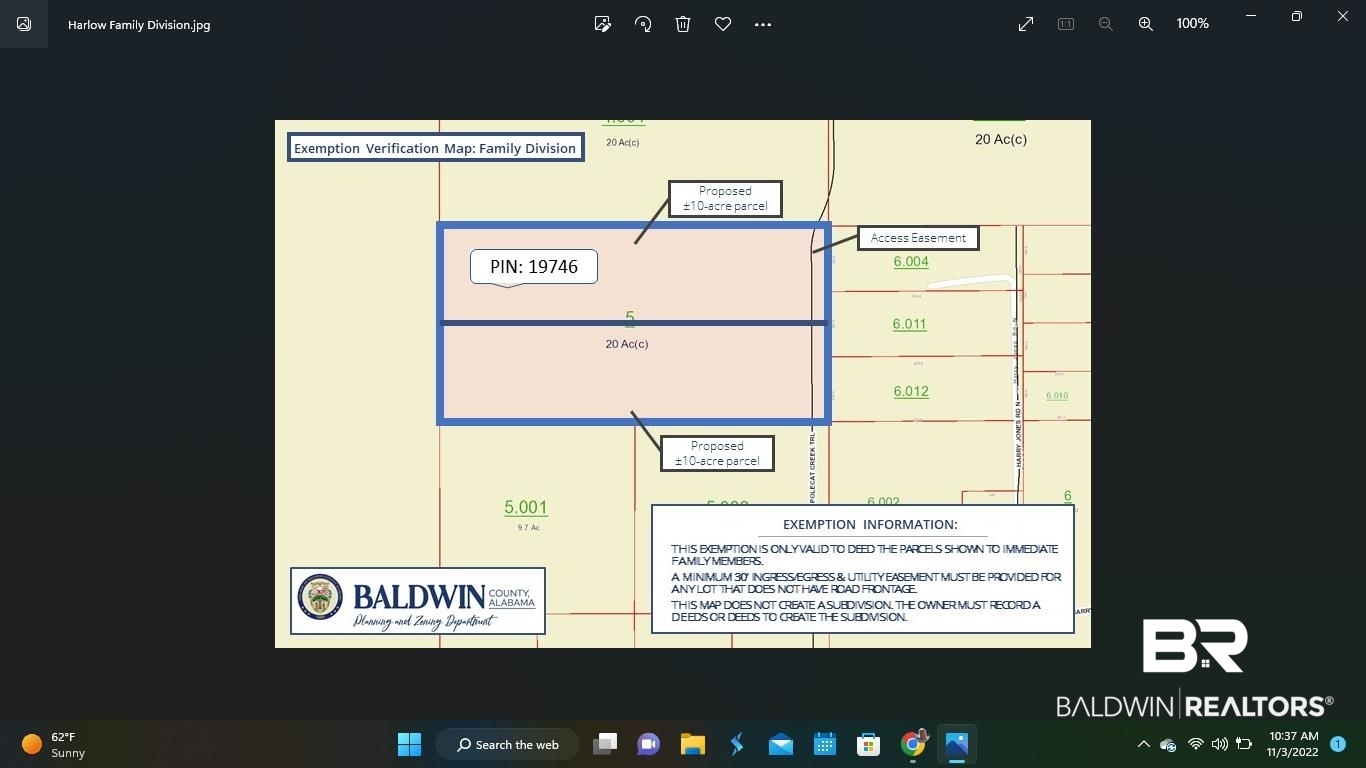Click the file name Harlow Family Division.jpg
Viewport: 1366px width, 768px height.
point(139,25)
